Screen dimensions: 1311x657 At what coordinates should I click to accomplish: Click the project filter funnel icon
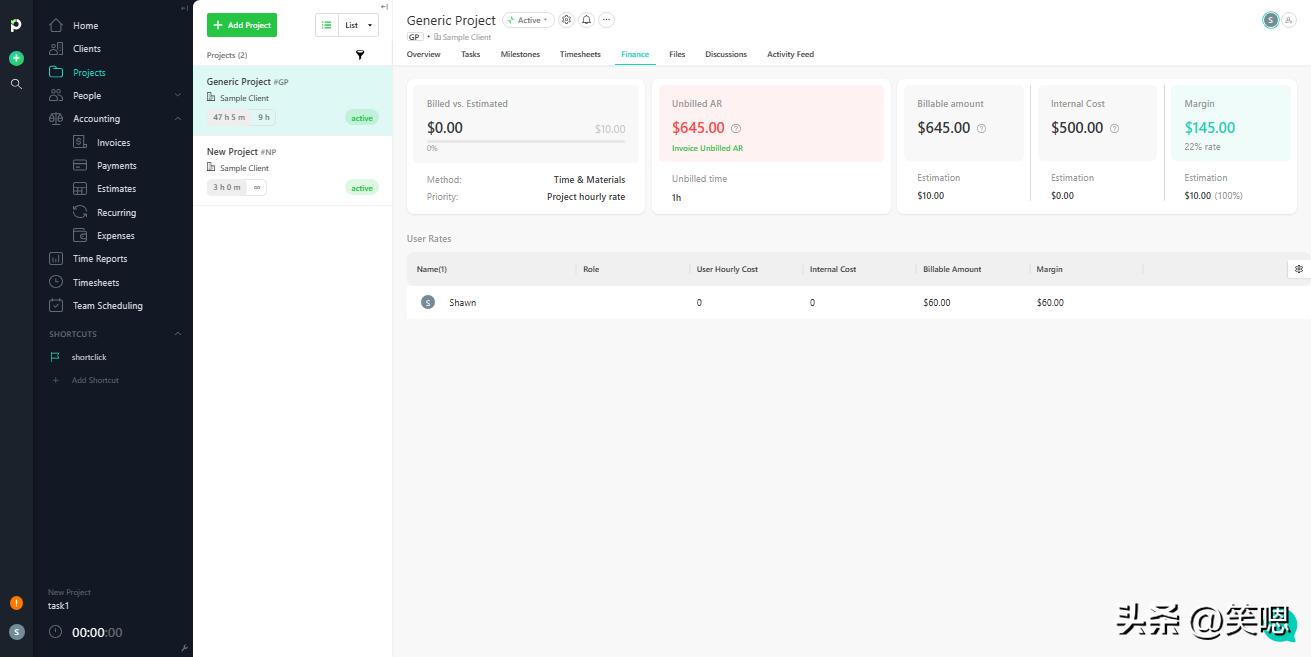(x=360, y=55)
